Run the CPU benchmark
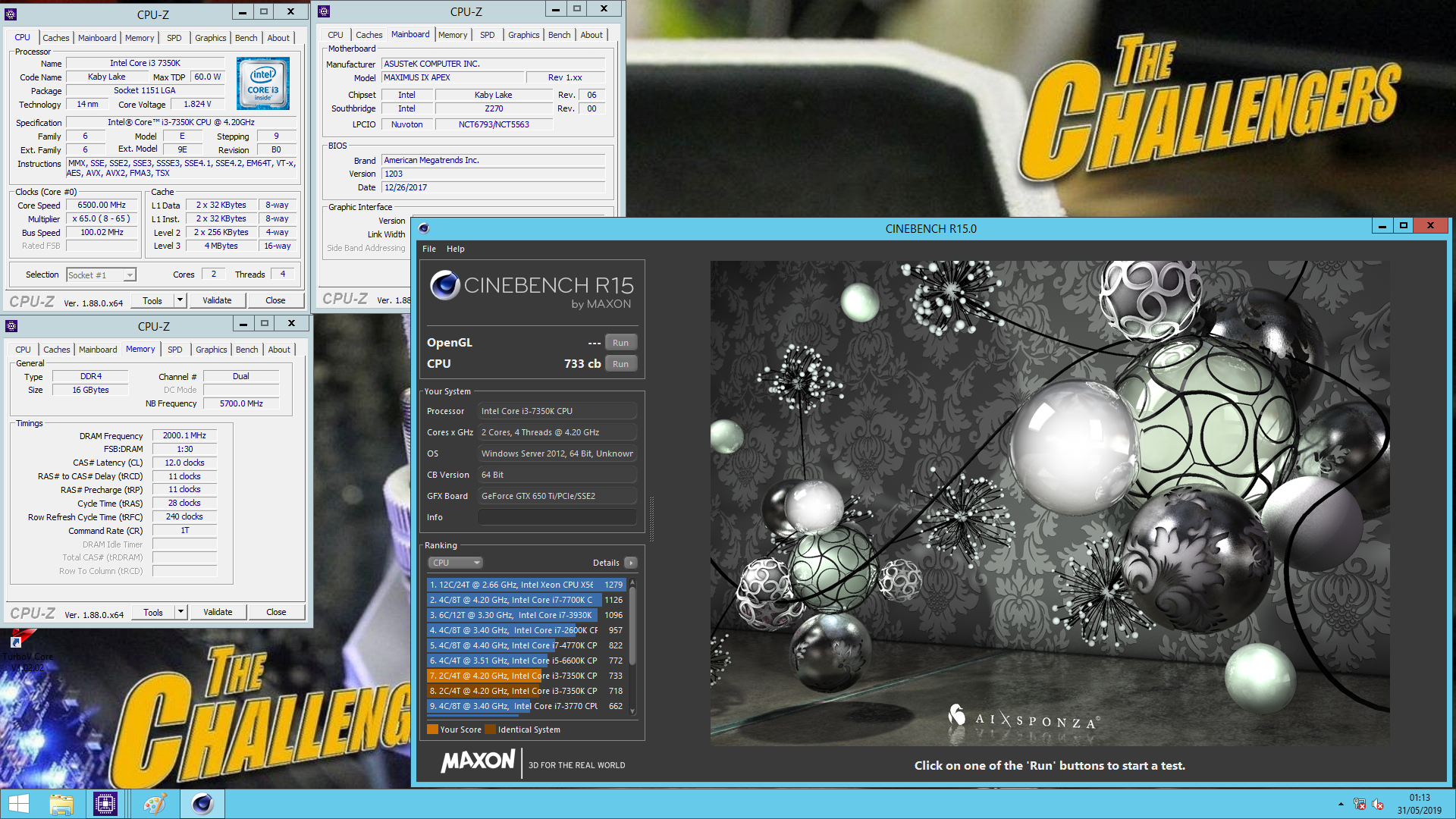 620,364
